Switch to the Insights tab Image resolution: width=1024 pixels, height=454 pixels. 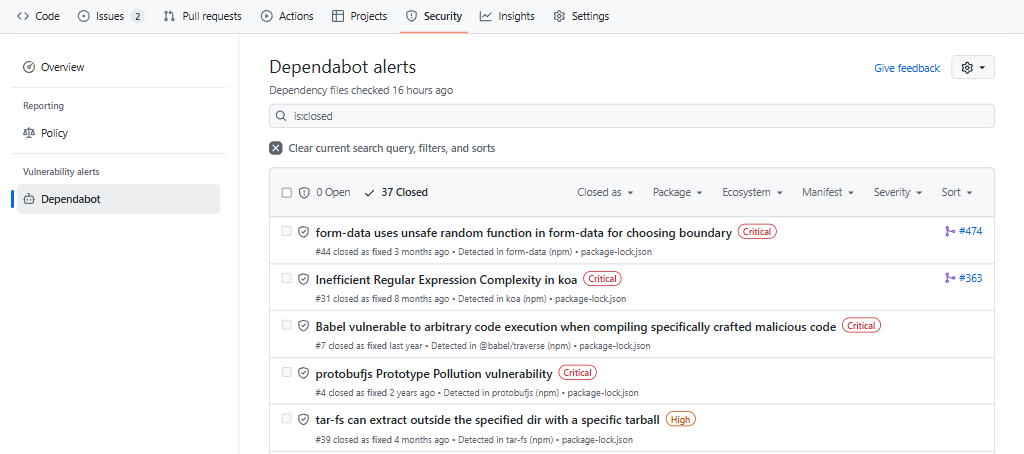[507, 16]
